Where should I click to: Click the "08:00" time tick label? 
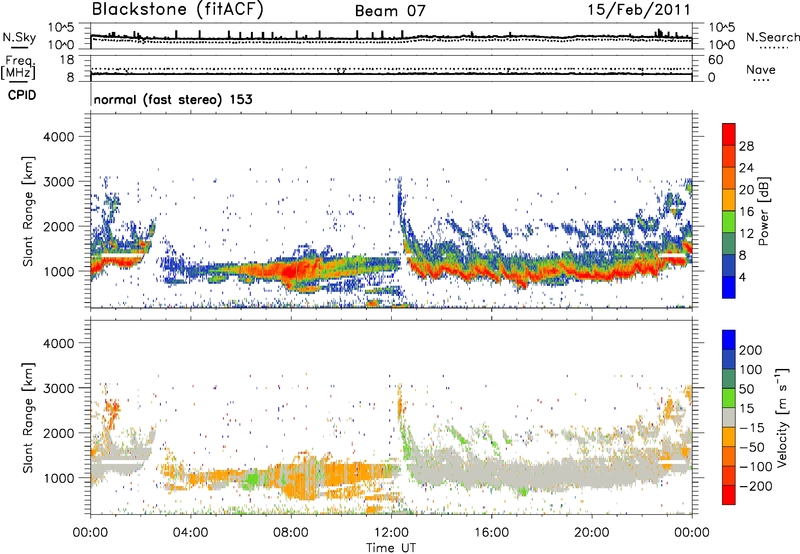291,533
